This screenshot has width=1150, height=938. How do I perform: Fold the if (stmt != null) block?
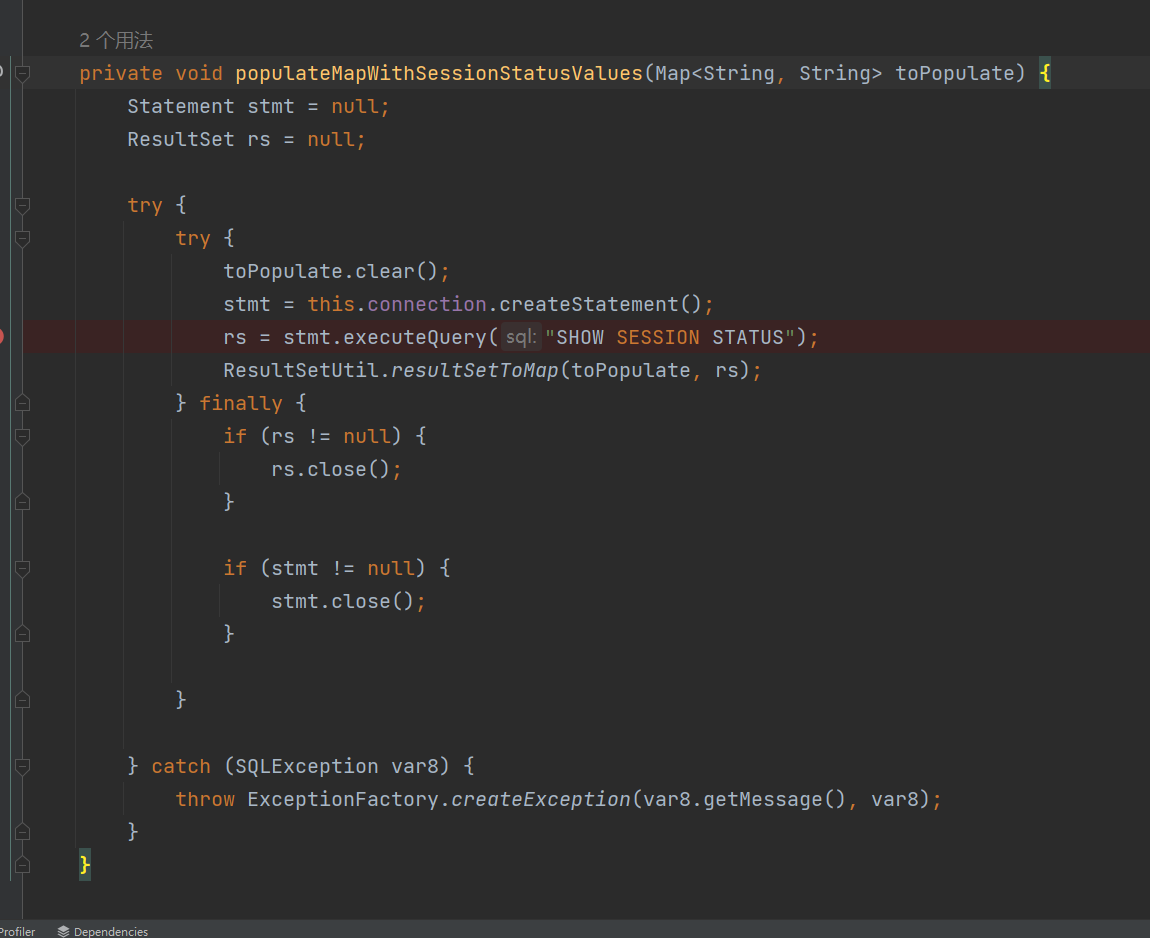click(x=23, y=568)
